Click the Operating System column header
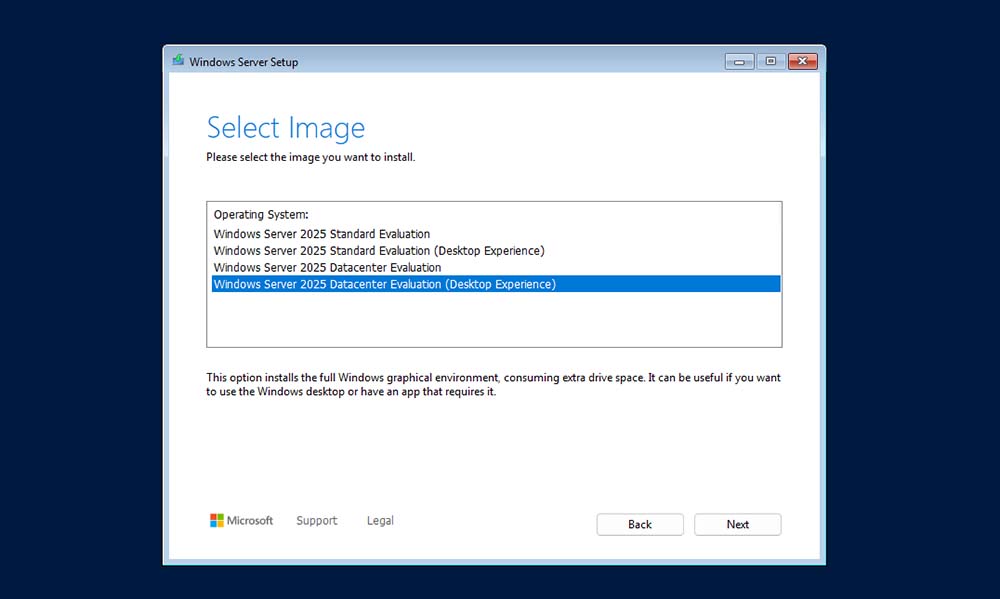 click(x=261, y=215)
